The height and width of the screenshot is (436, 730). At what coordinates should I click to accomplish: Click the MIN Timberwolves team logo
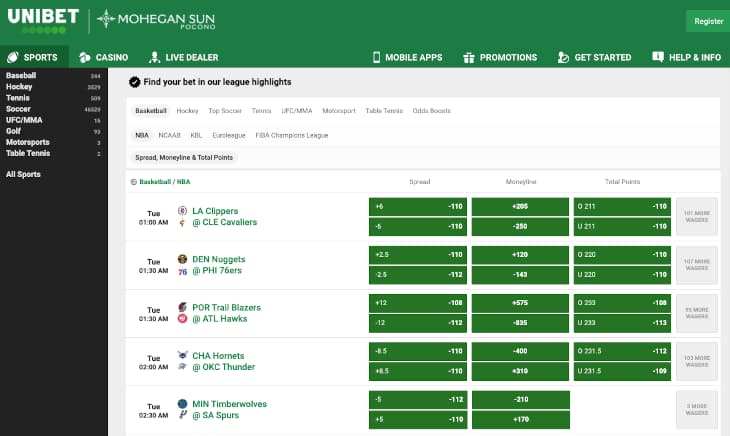coord(182,403)
